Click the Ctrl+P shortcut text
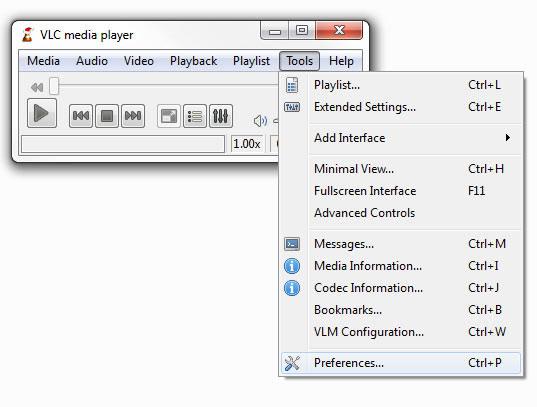537x407 pixels. click(x=485, y=362)
